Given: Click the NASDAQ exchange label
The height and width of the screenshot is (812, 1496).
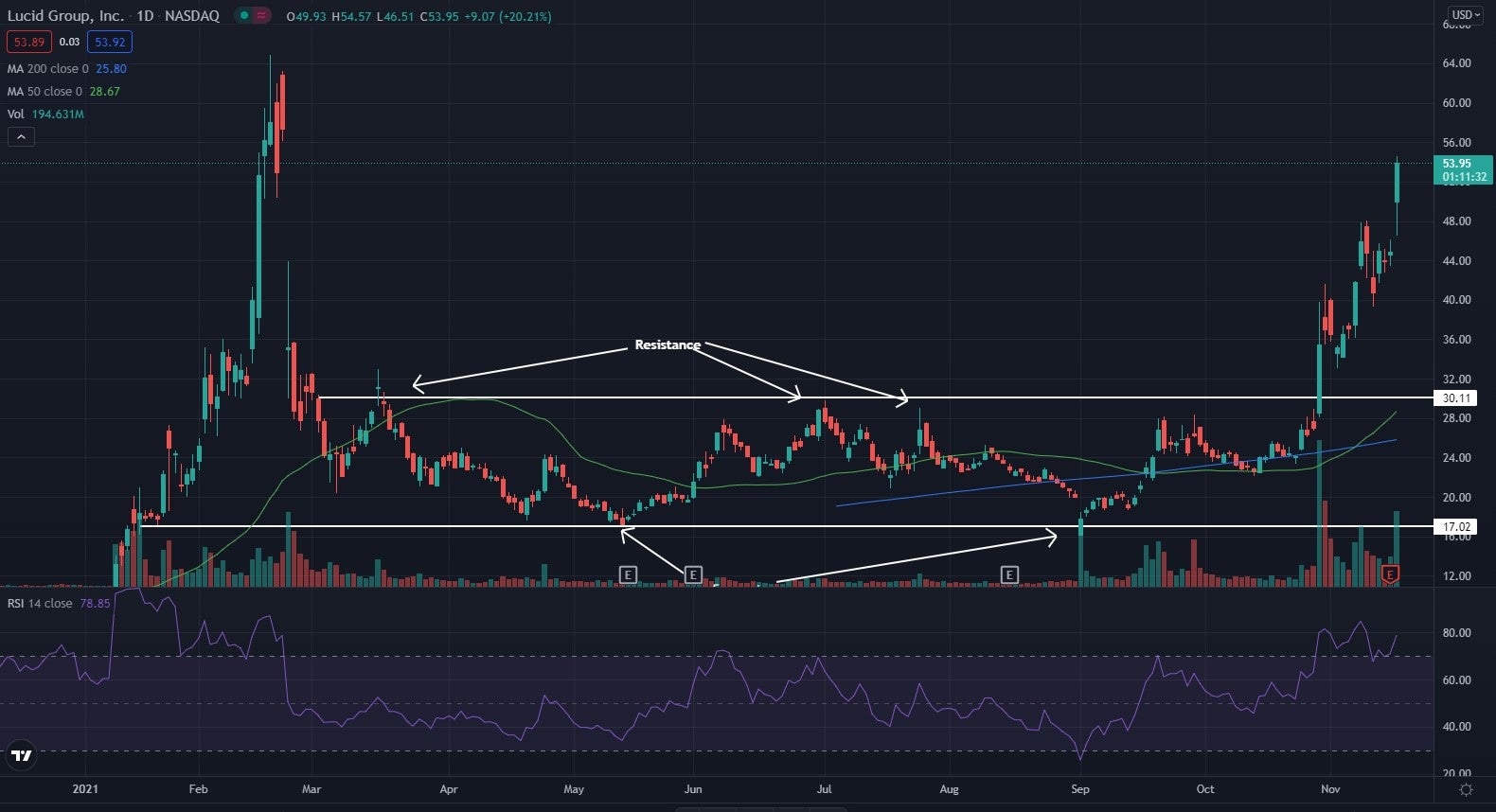Looking at the screenshot, I should (192, 16).
